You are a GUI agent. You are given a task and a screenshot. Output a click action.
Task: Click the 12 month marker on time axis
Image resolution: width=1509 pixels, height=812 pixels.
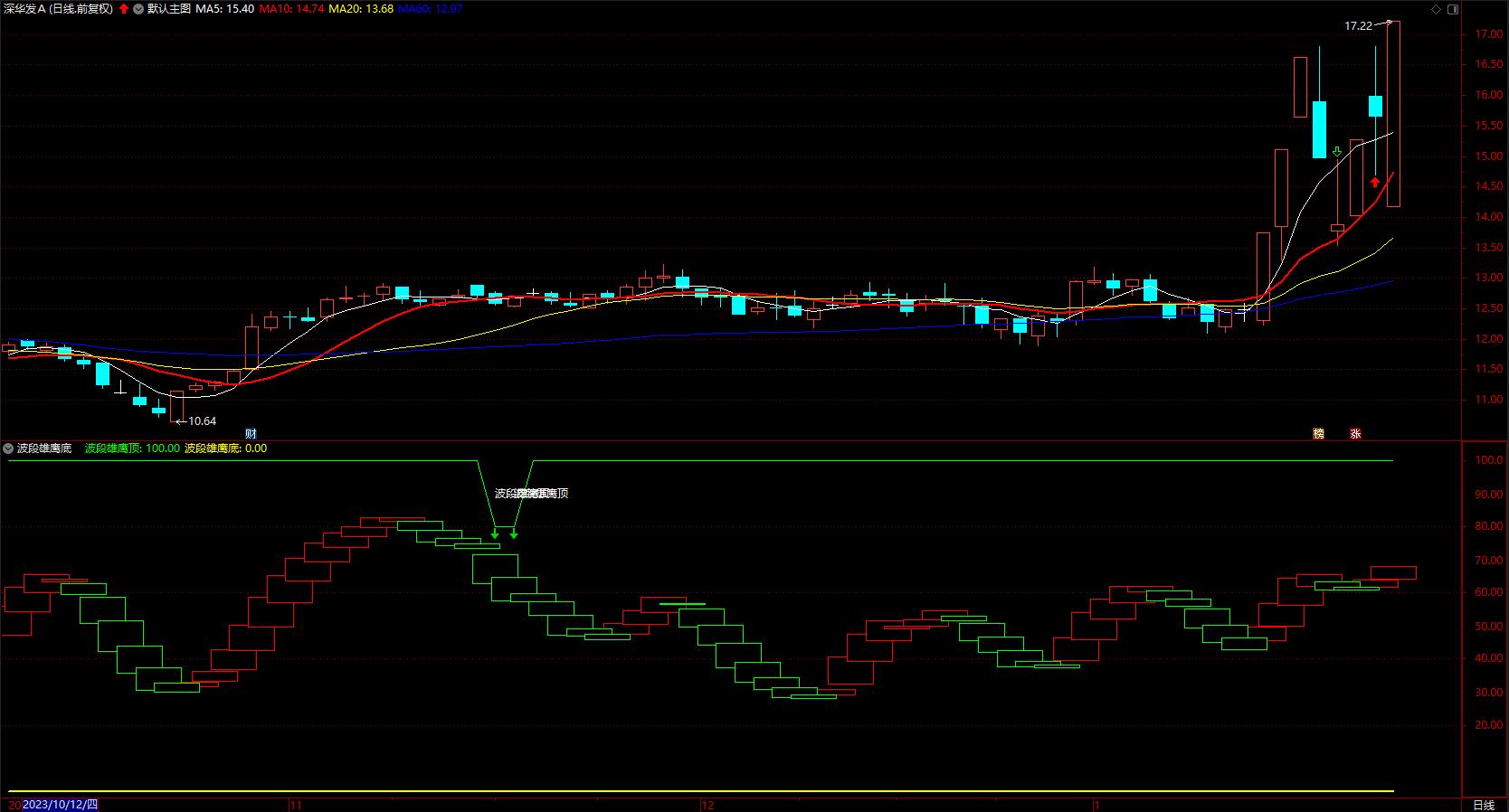(708, 805)
